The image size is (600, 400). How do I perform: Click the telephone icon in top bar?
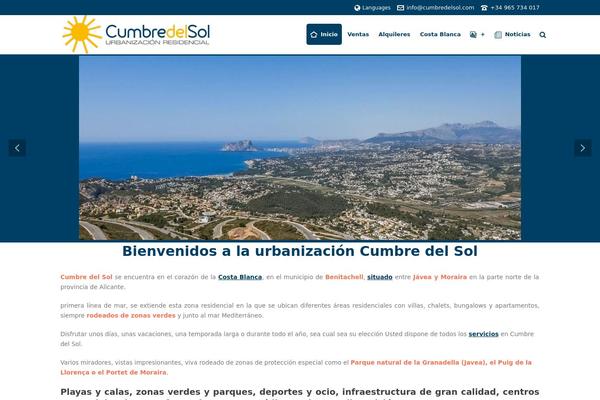point(484,8)
